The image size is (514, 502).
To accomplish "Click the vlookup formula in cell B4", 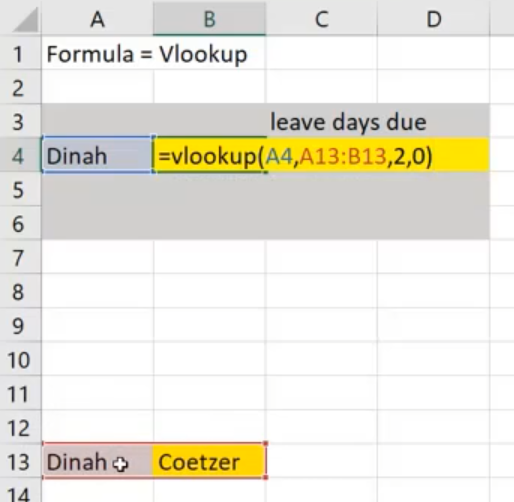I will [295, 156].
